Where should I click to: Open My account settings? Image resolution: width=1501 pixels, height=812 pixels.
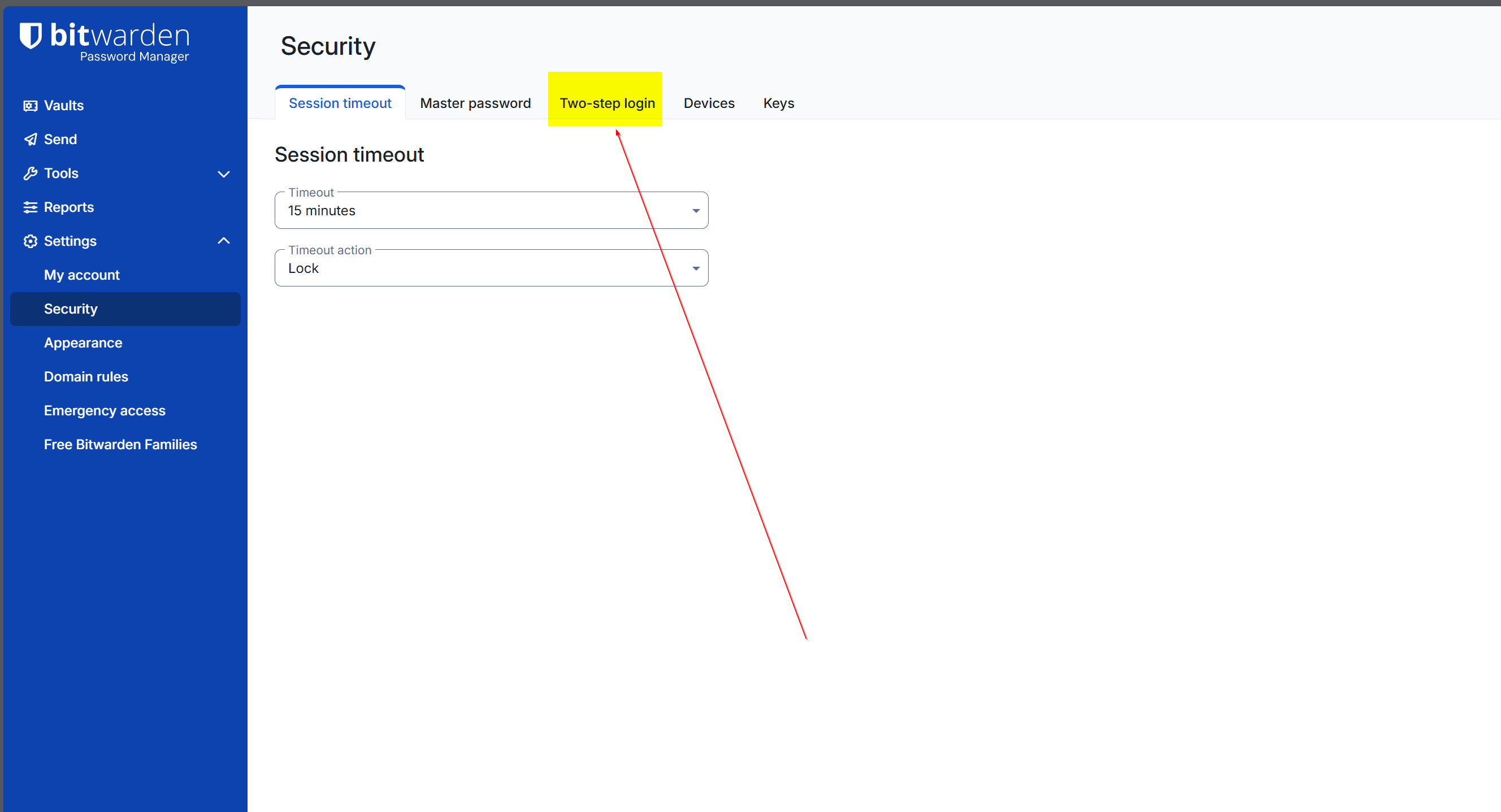click(81, 275)
